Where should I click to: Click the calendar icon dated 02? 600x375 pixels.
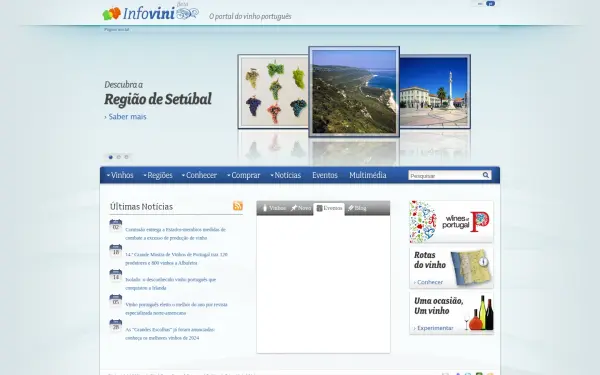tap(116, 226)
